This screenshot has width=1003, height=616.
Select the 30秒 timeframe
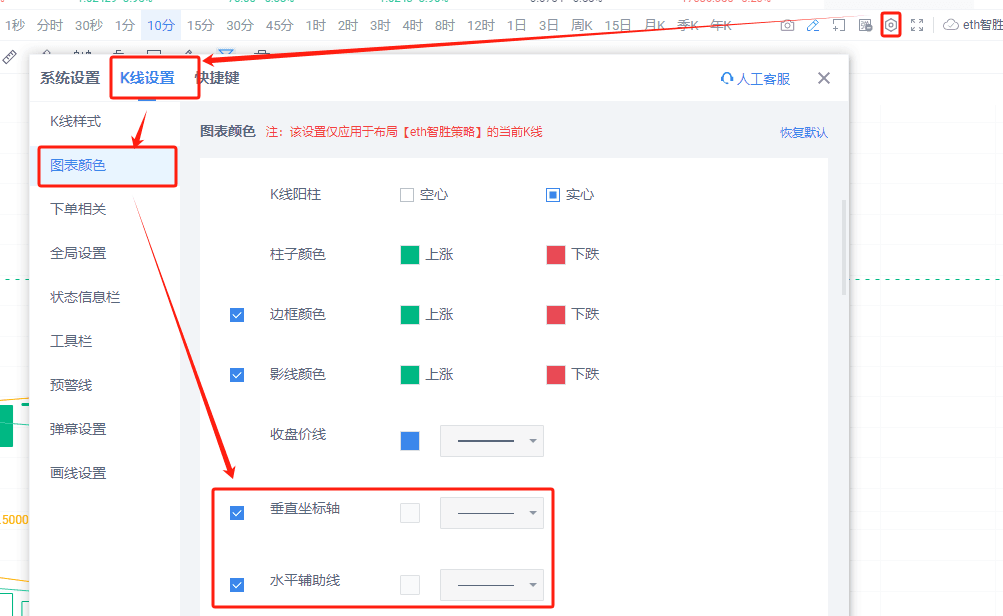[x=88, y=26]
